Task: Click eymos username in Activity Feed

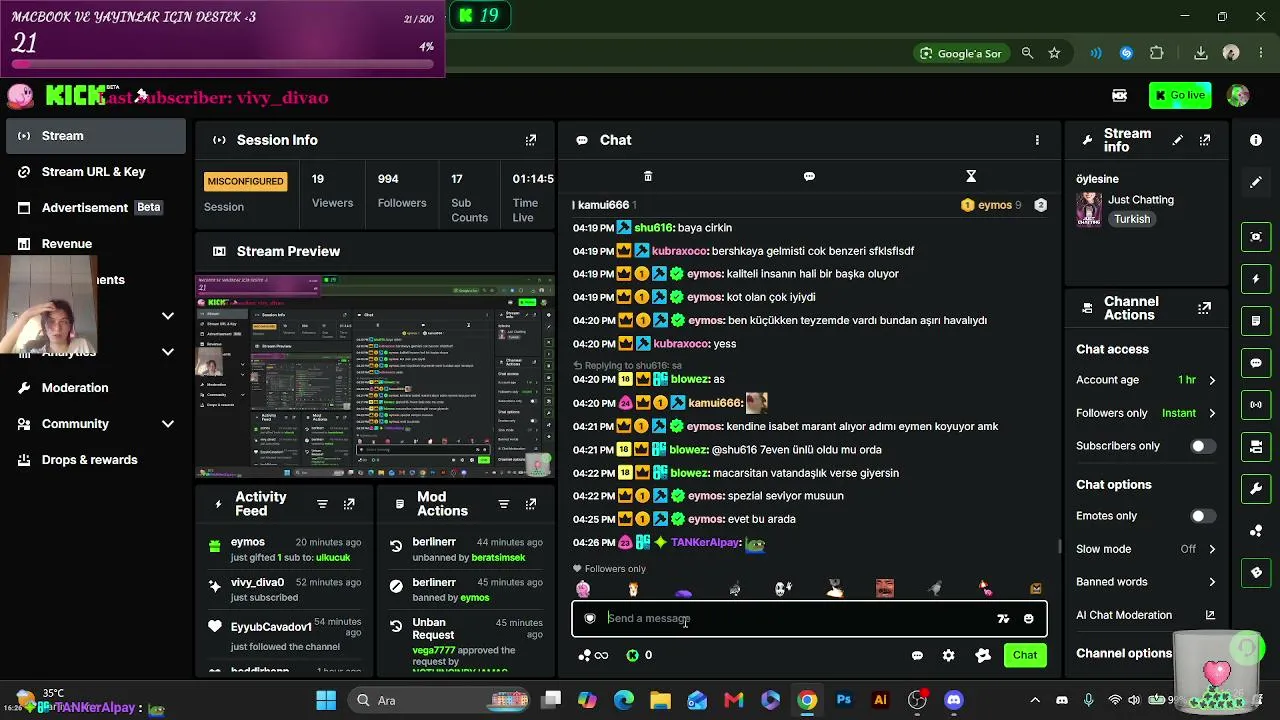Action: click(248, 542)
